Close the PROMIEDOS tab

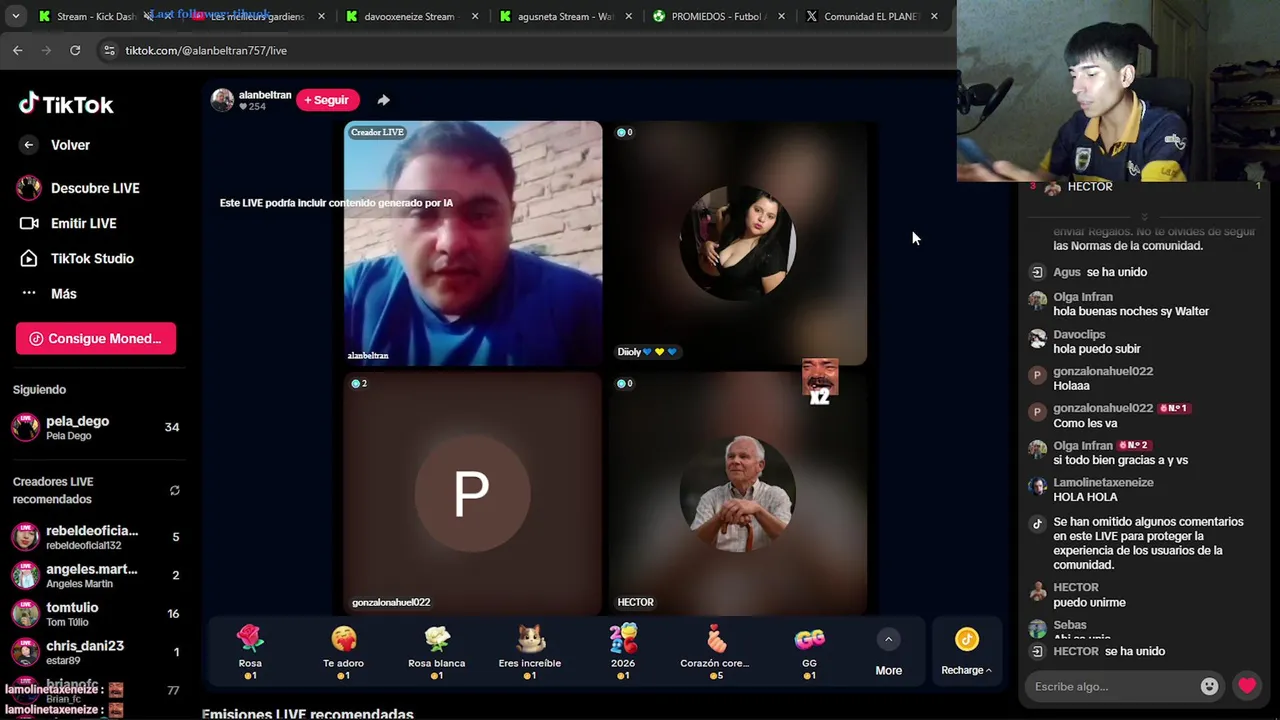781,16
